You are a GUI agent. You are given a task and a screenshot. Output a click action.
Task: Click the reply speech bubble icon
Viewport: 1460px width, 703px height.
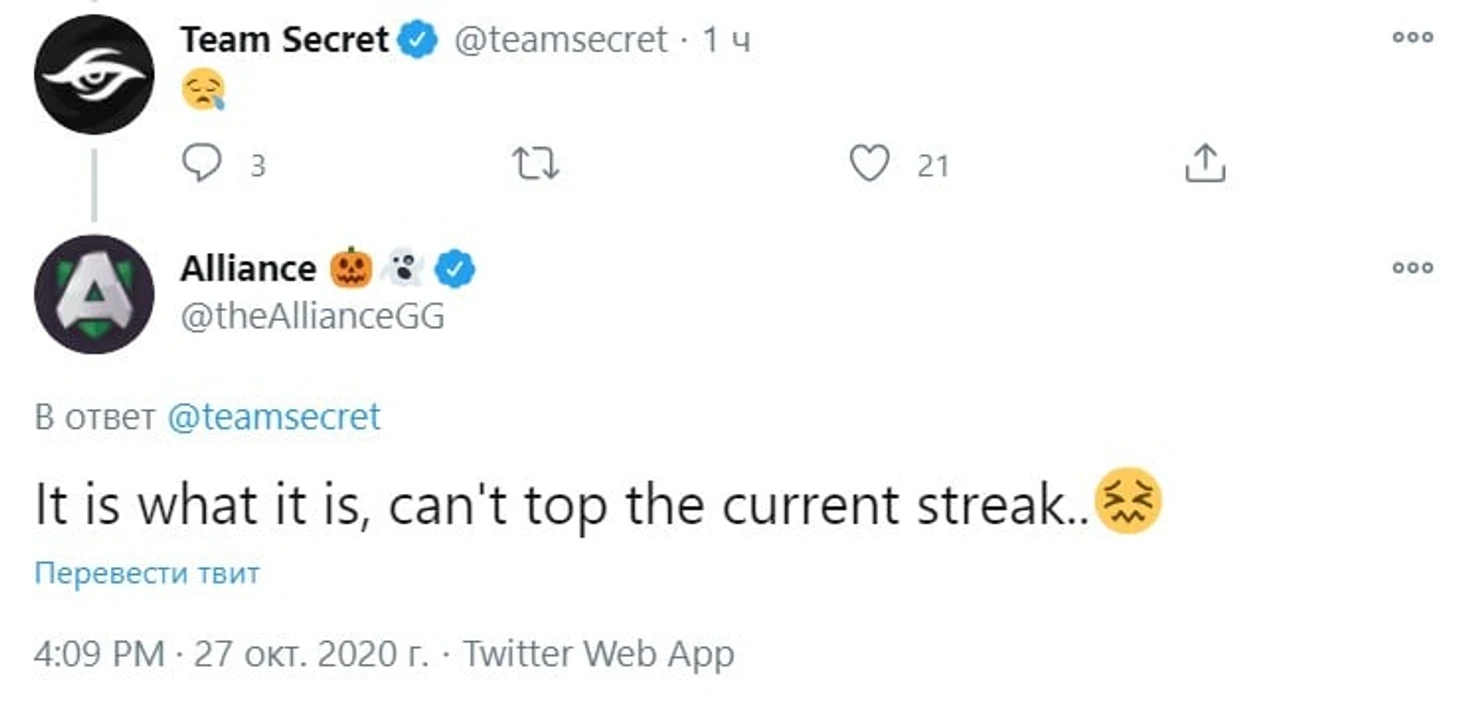[203, 163]
